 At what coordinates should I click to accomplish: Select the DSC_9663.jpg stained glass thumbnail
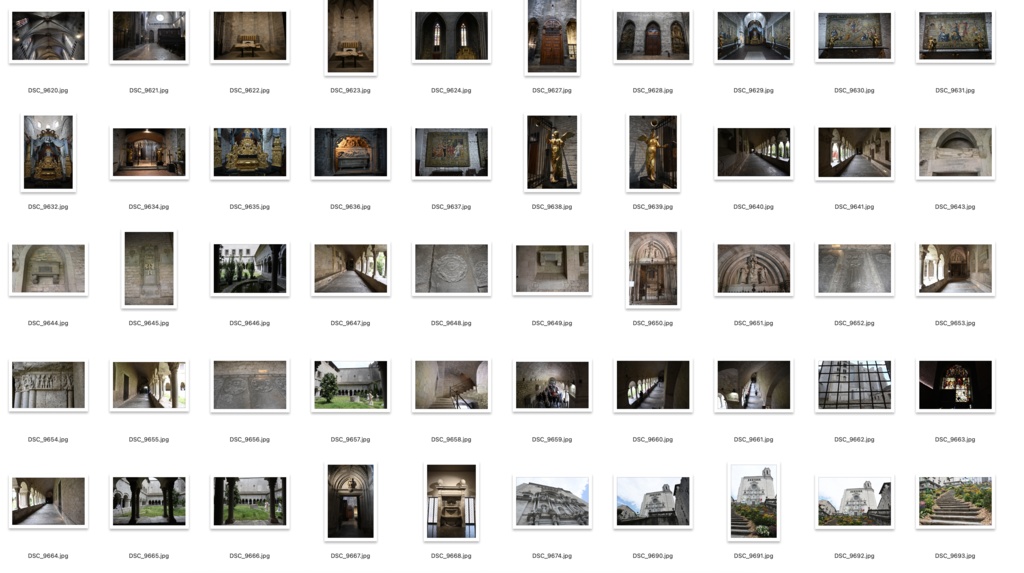coord(955,385)
